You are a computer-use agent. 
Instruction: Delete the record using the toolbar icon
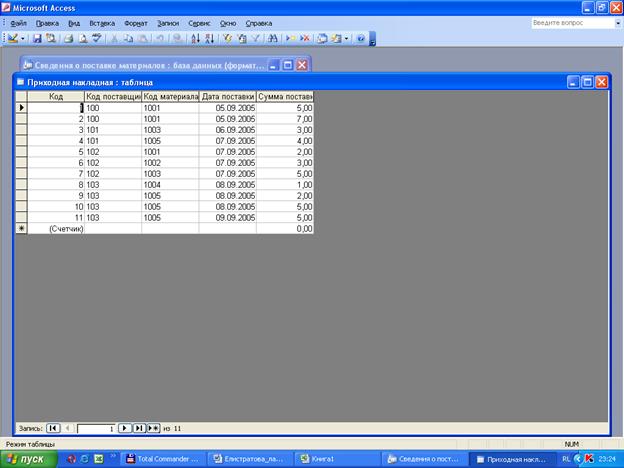pyautogui.click(x=305, y=39)
